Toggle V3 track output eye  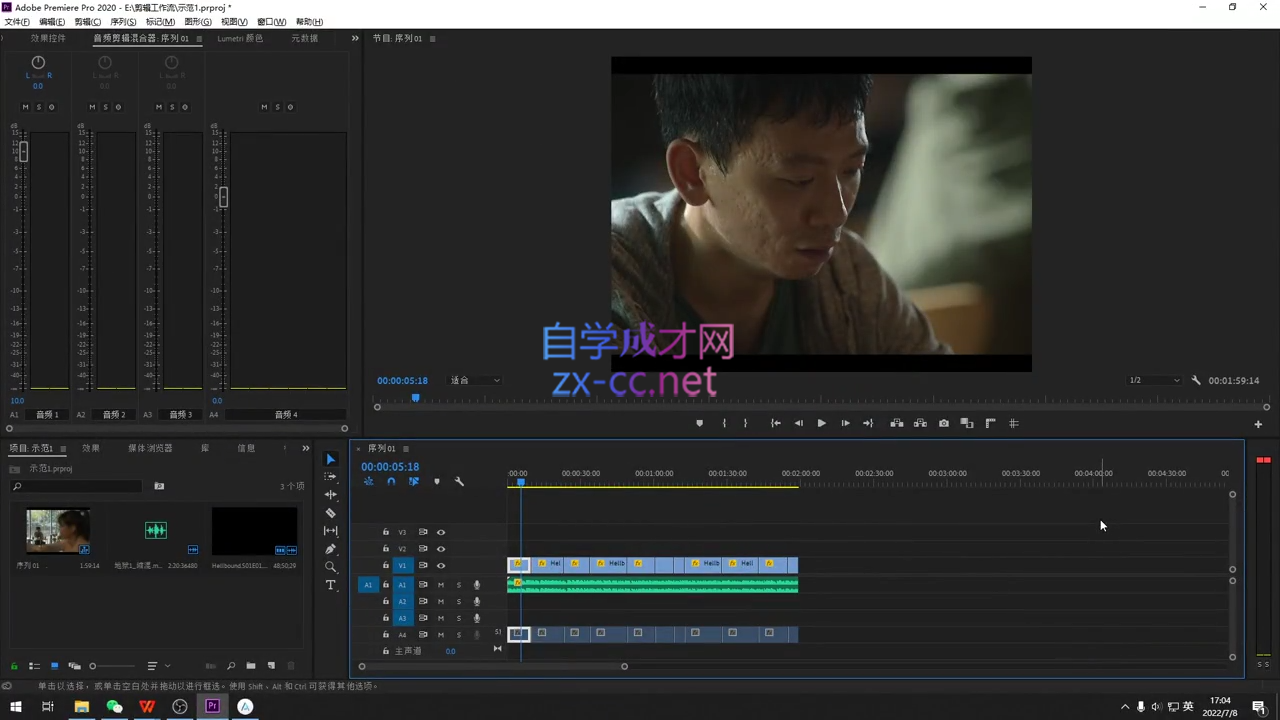441,532
